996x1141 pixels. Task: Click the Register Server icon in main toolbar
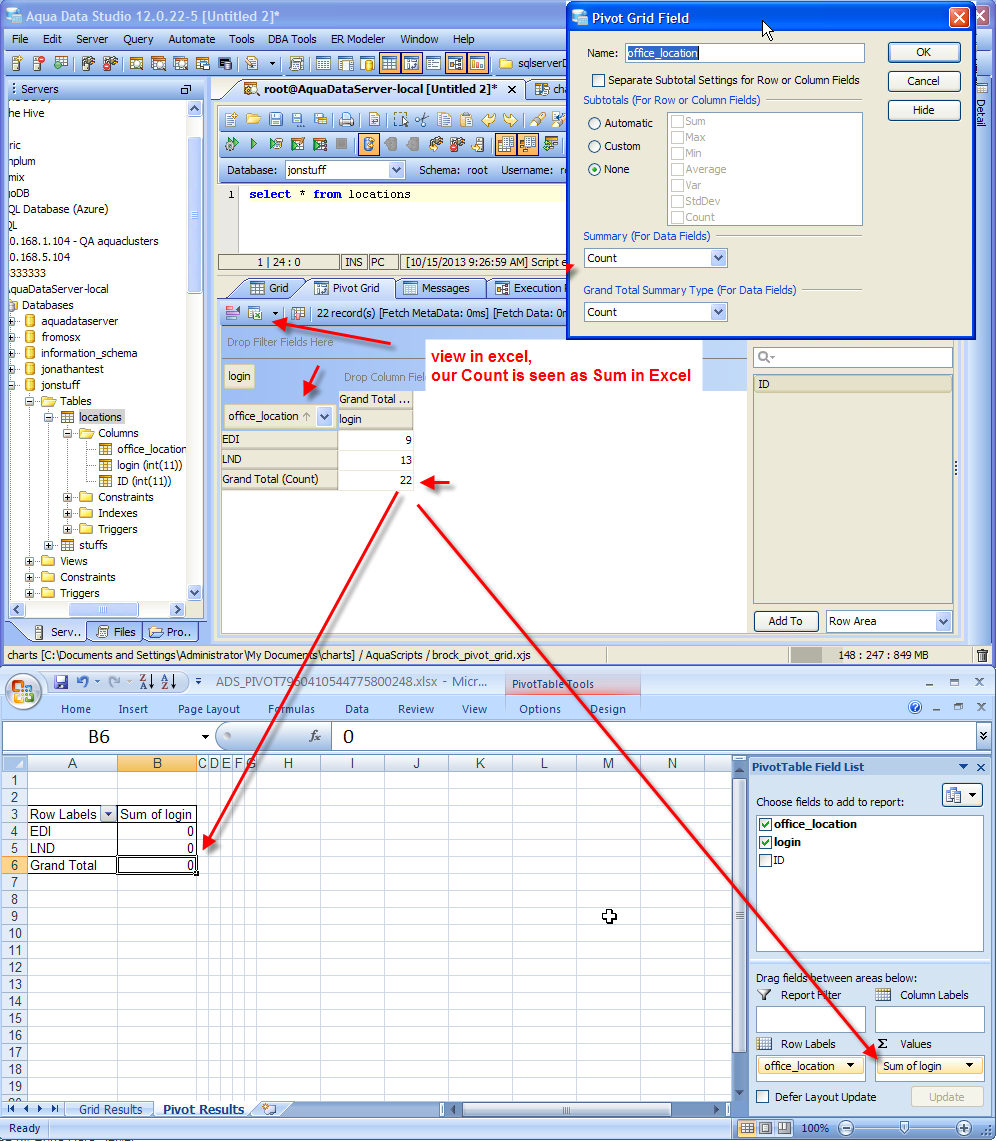pos(17,63)
